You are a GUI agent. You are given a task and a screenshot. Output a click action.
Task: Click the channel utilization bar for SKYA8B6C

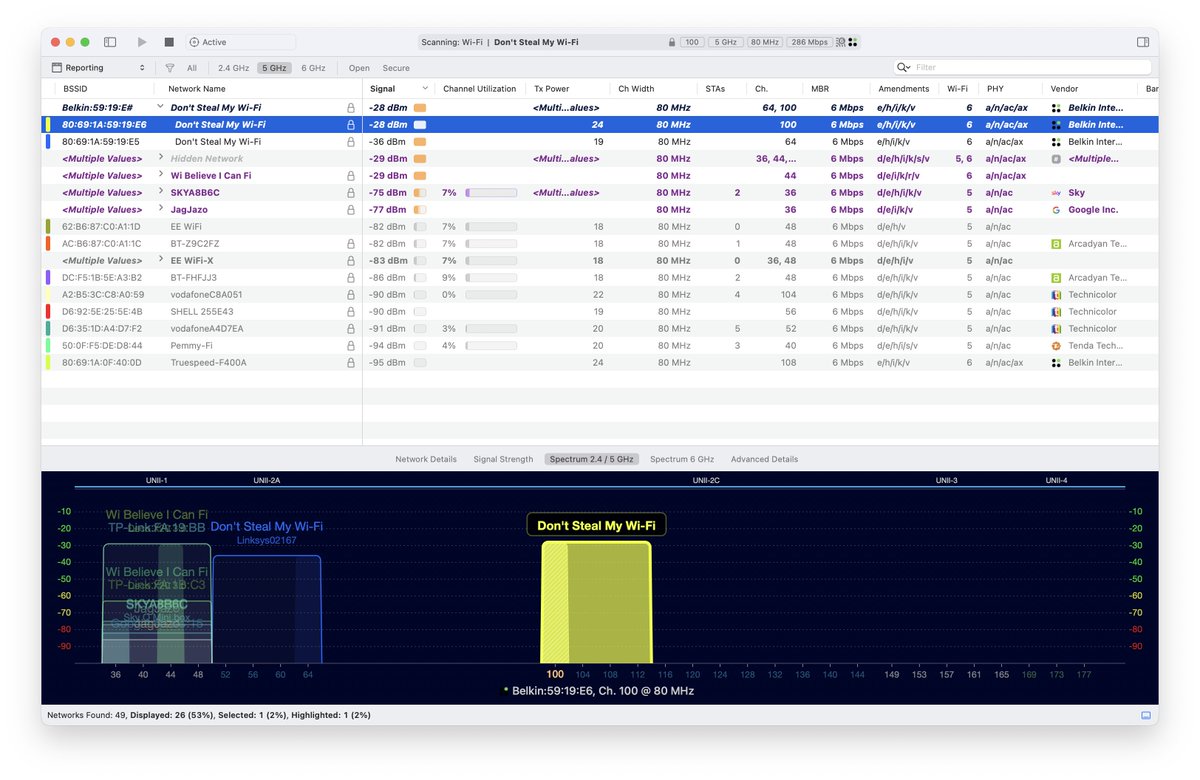click(490, 192)
